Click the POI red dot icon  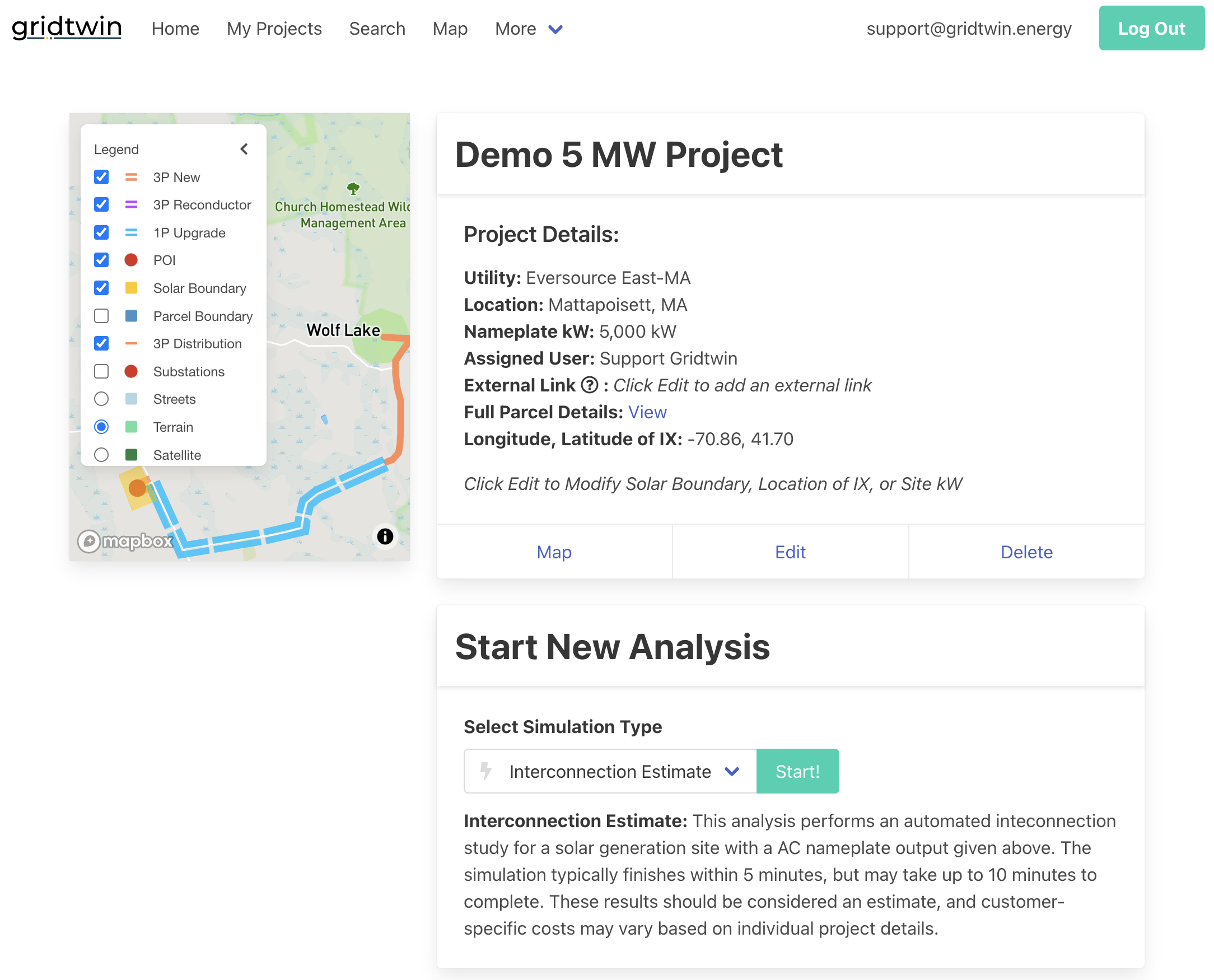pyautogui.click(x=132, y=260)
